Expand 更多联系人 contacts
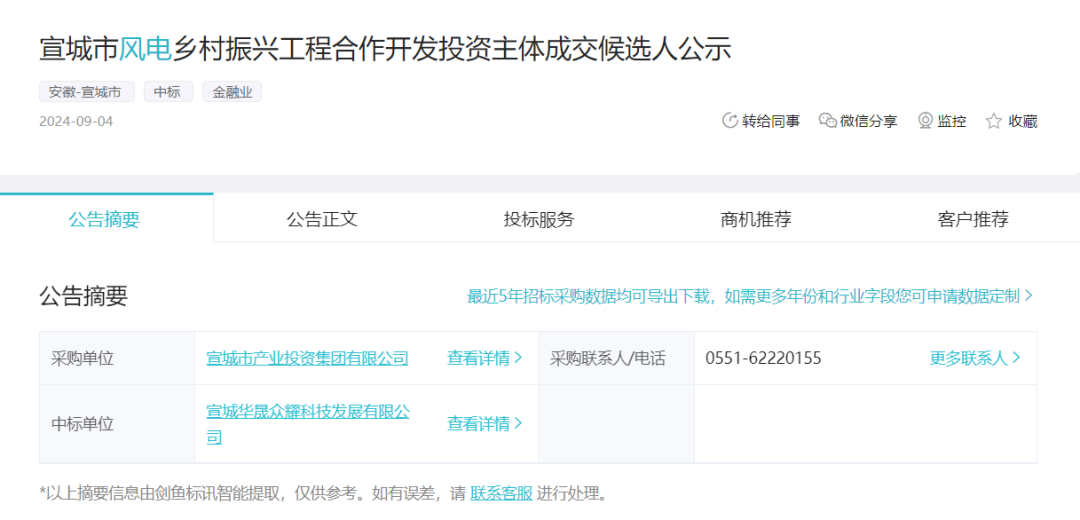The width and height of the screenshot is (1080, 520). 975,358
